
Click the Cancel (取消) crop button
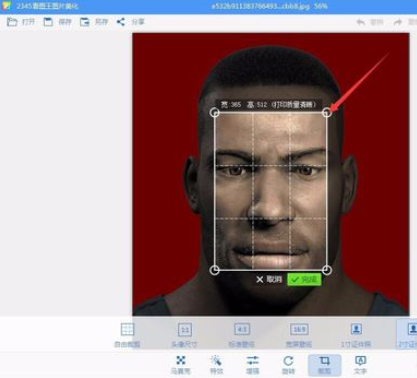(269, 279)
